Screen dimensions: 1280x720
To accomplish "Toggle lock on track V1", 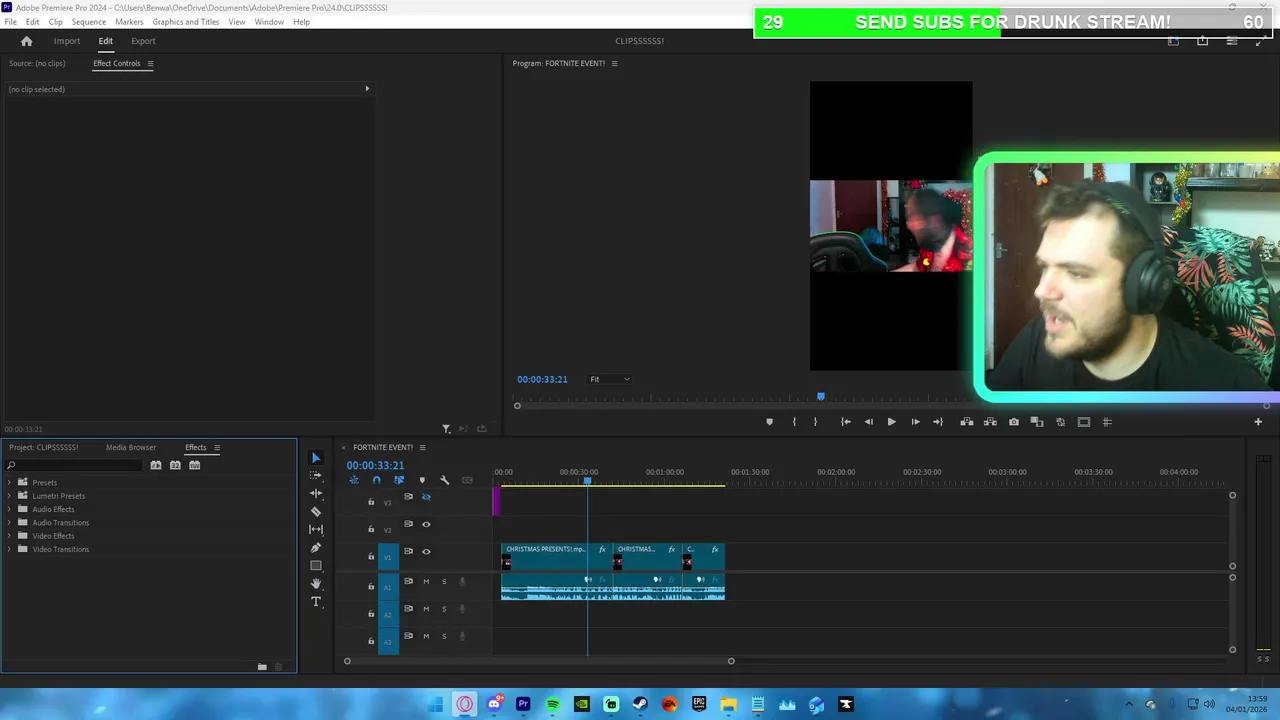I will (x=371, y=557).
